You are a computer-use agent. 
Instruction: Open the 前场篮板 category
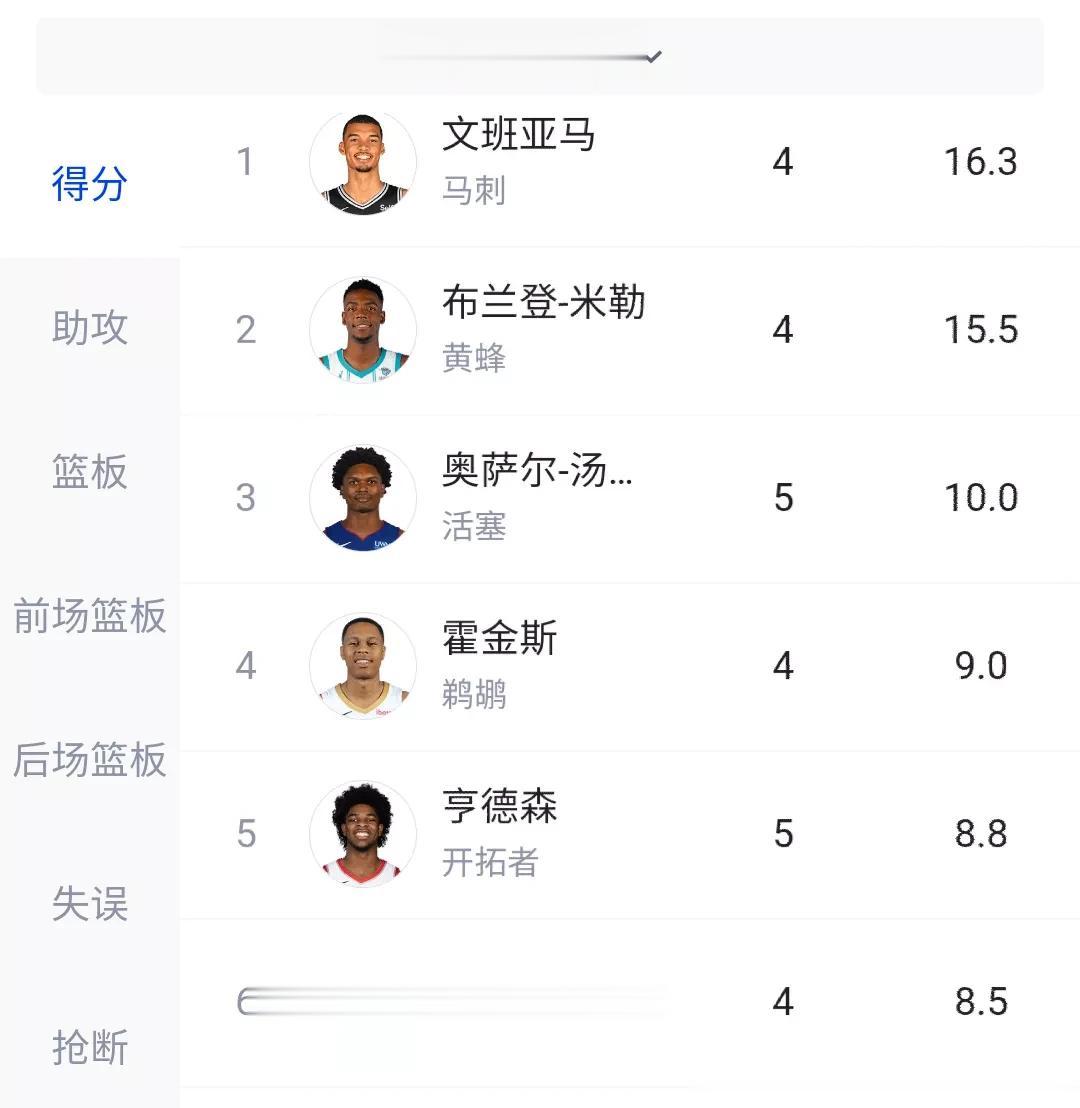point(90,615)
